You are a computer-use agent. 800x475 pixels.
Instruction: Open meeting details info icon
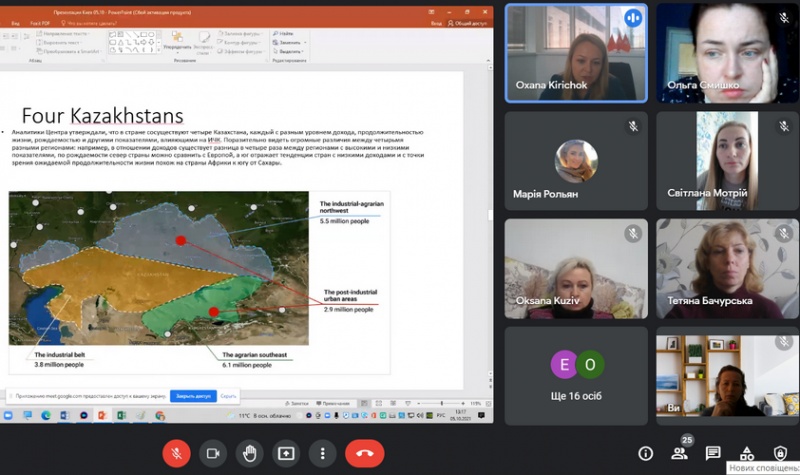tap(645, 454)
